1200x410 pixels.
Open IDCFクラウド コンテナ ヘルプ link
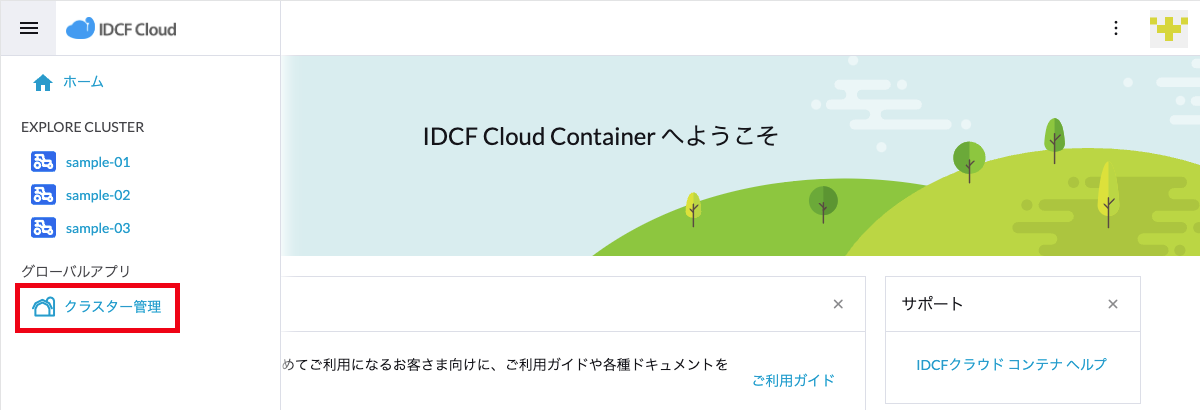coord(1012,364)
